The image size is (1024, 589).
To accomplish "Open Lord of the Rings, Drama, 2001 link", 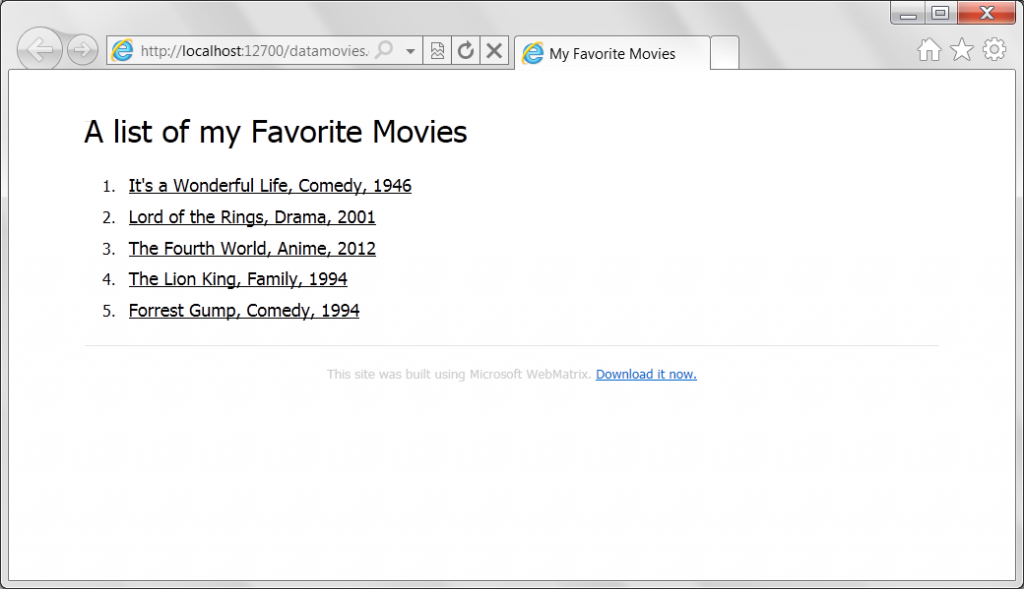I will click(x=252, y=217).
